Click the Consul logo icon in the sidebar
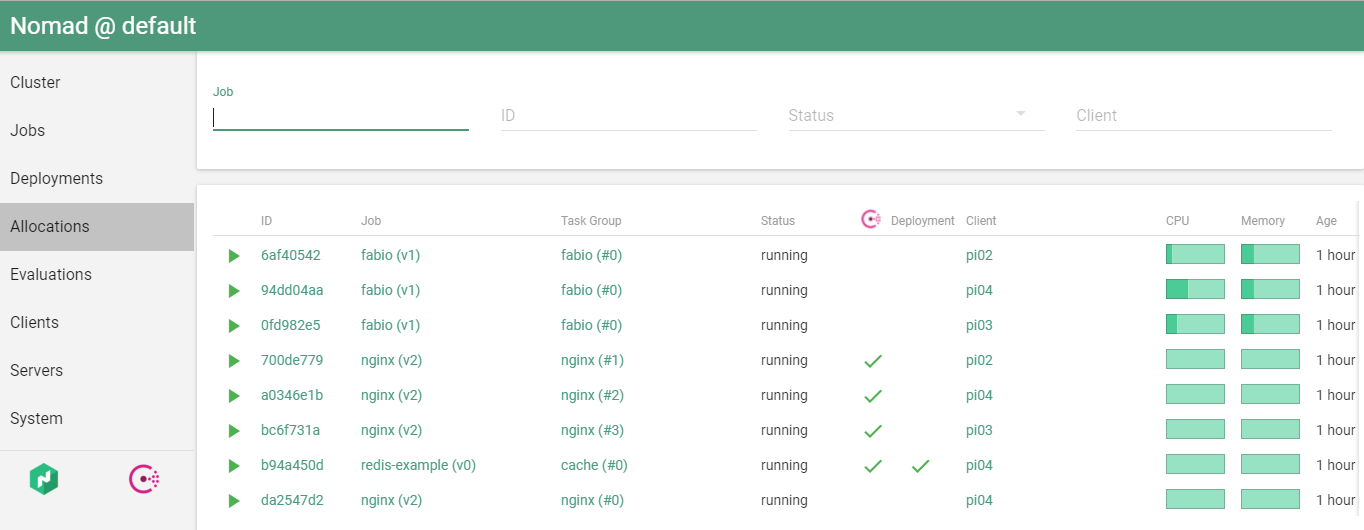This screenshot has width=1364, height=530. (x=145, y=479)
